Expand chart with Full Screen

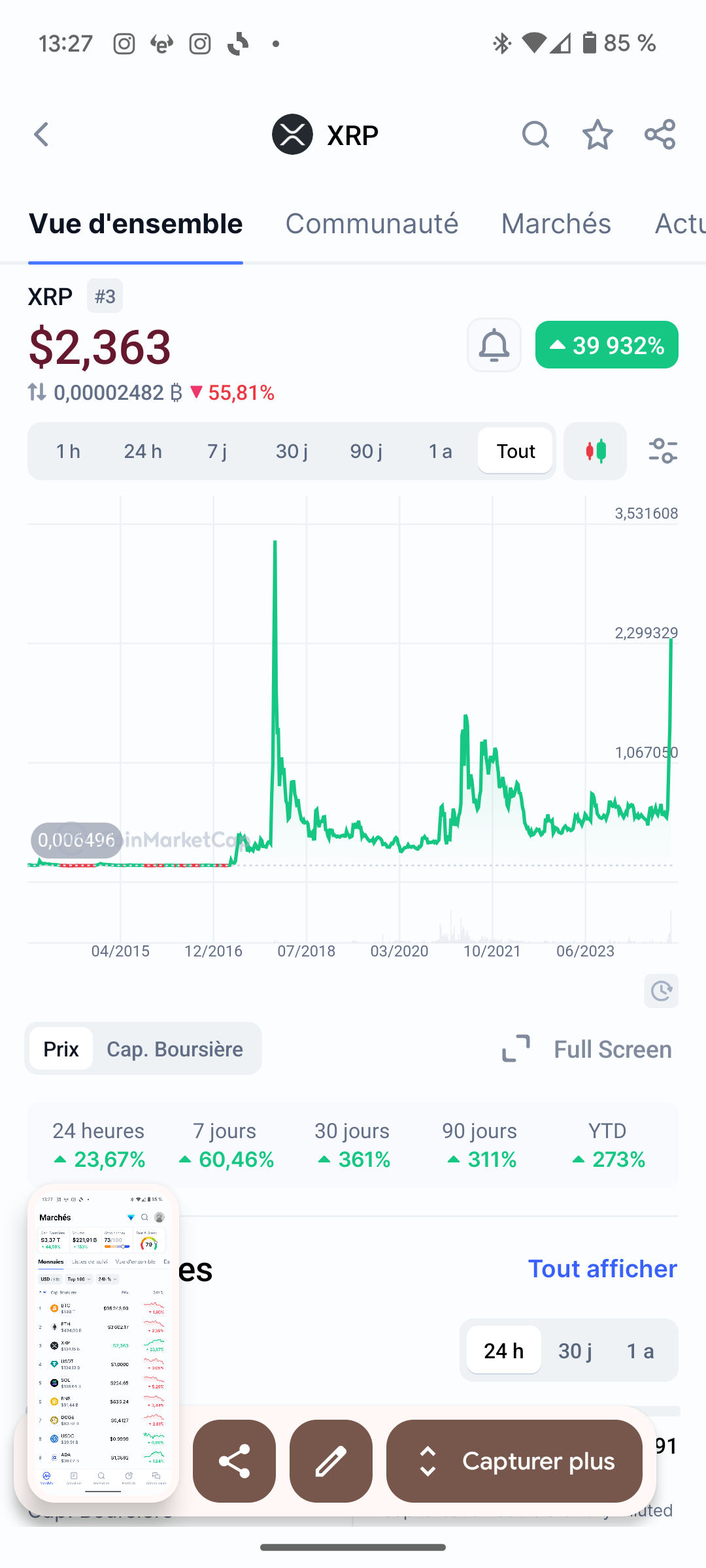(586, 1049)
